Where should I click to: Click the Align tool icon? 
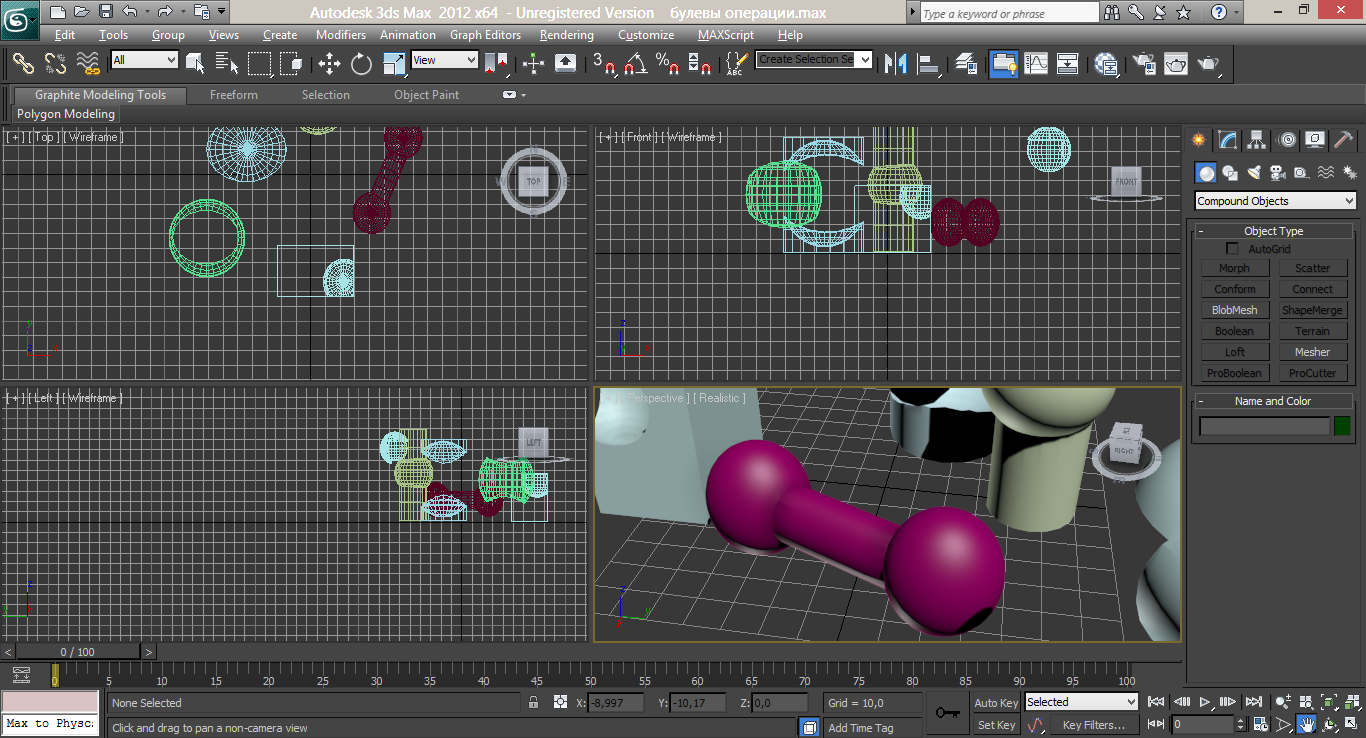(929, 64)
